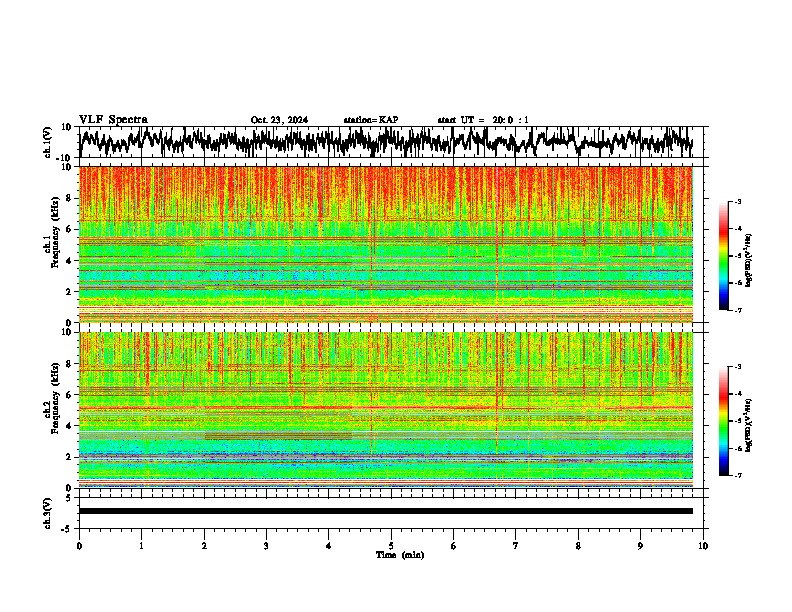Click the 'ch.3(V)' axis label
792x612 pixels.
(48, 513)
